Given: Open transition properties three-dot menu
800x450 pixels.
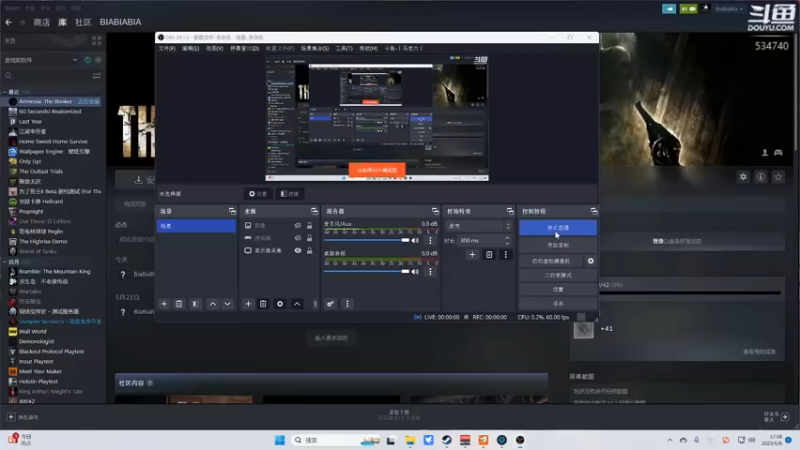Looking at the screenshot, I should pos(506,255).
